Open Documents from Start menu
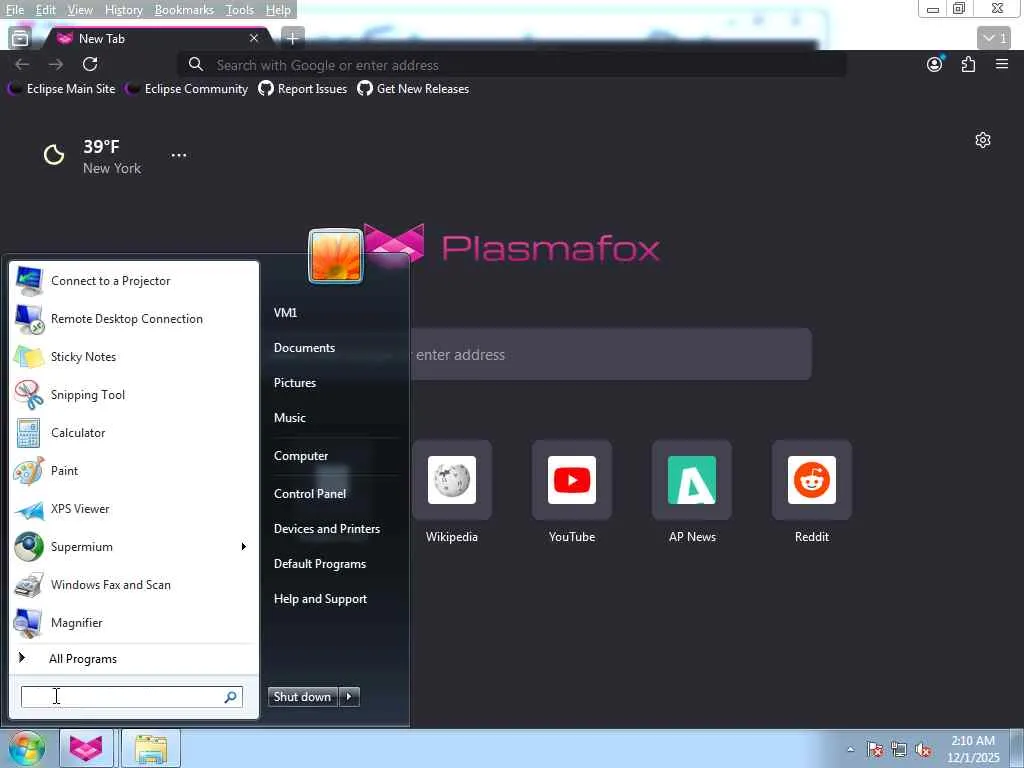Image resolution: width=1024 pixels, height=768 pixels. [x=304, y=348]
